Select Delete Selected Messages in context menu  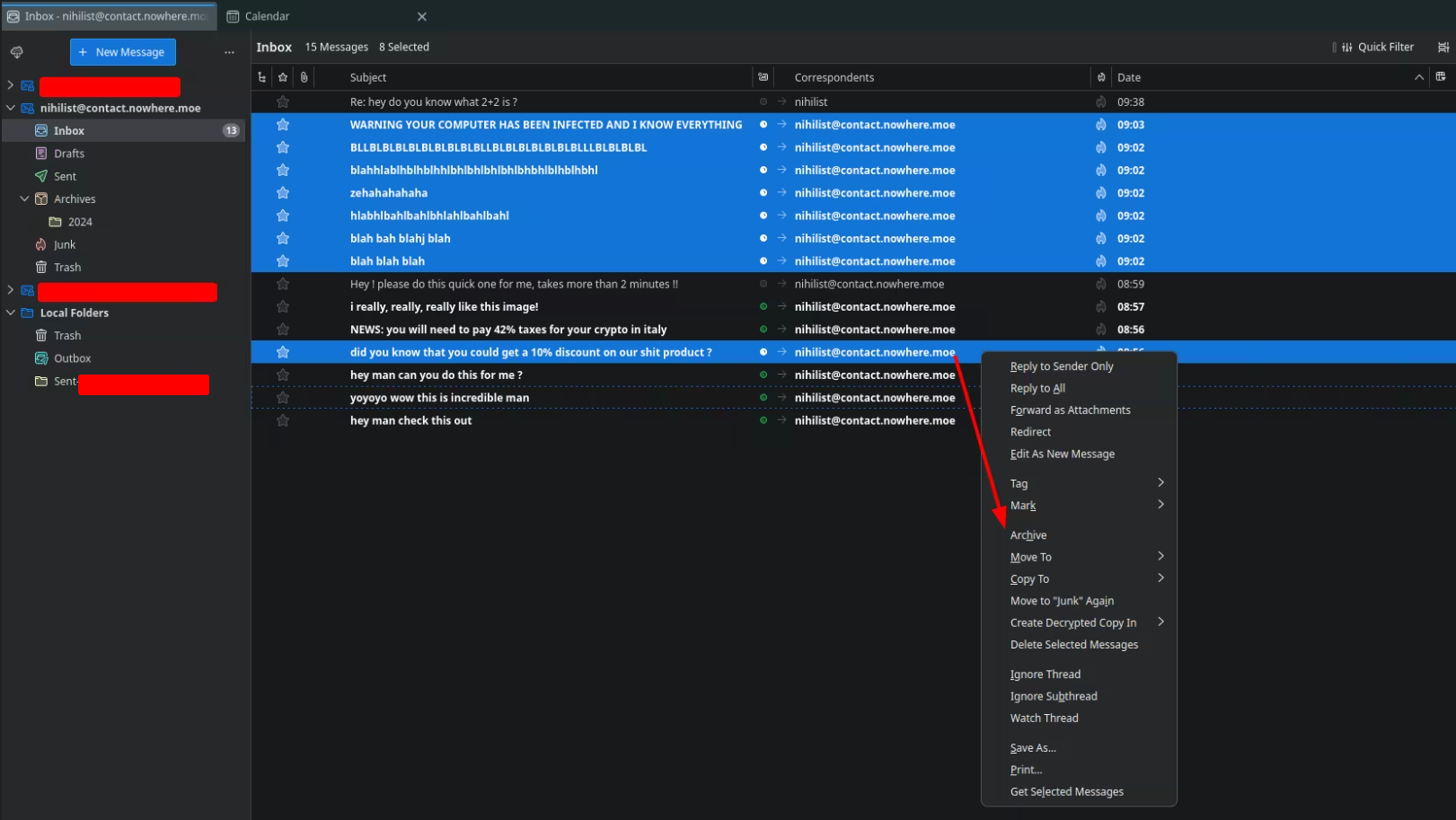pos(1073,645)
